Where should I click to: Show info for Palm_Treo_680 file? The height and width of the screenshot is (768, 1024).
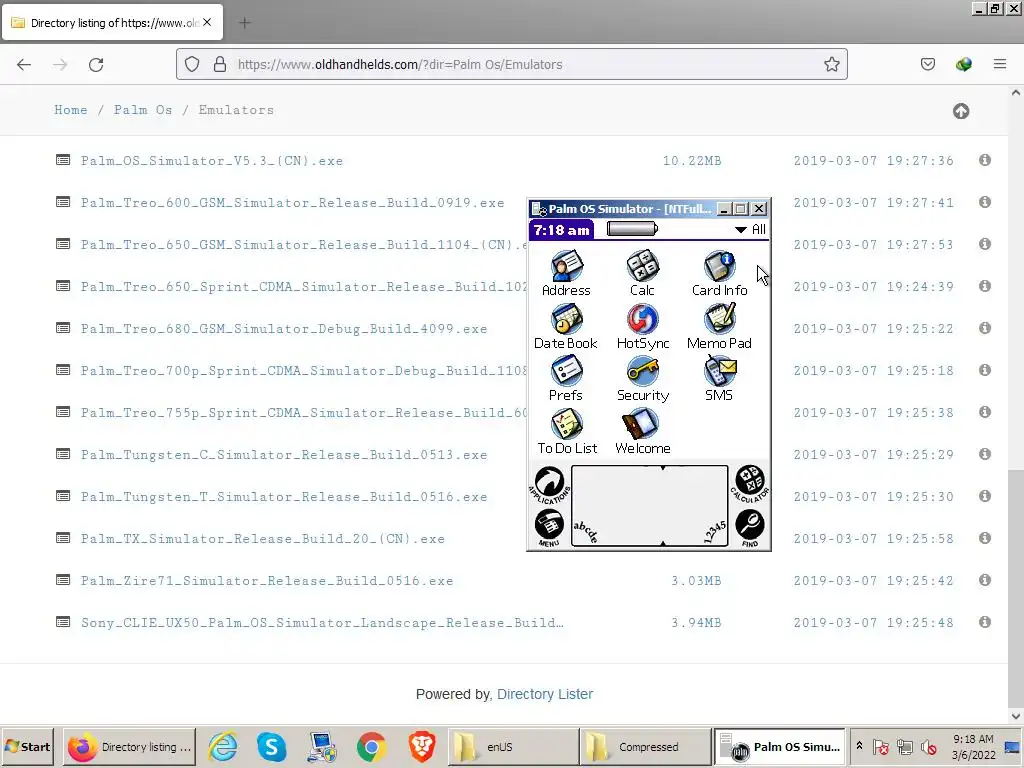(985, 328)
